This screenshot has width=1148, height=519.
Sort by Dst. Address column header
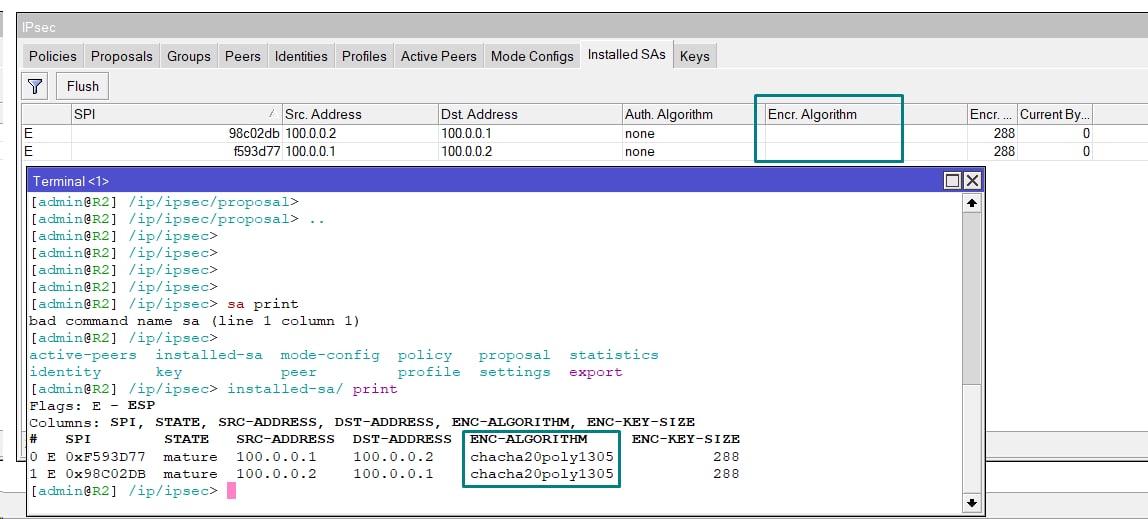pos(529,114)
